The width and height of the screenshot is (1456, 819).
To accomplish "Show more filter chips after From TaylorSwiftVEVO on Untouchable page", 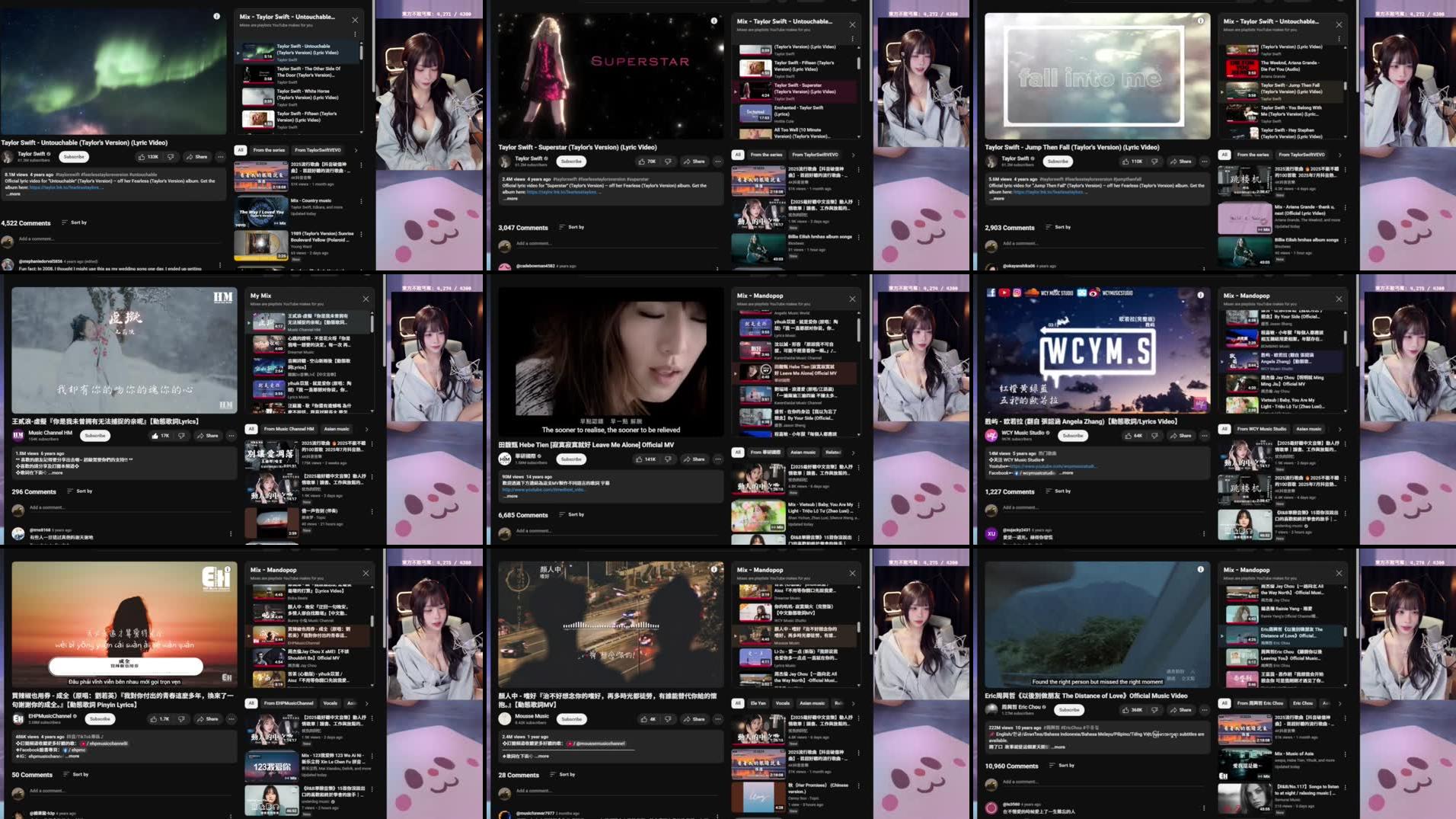I will point(356,150).
